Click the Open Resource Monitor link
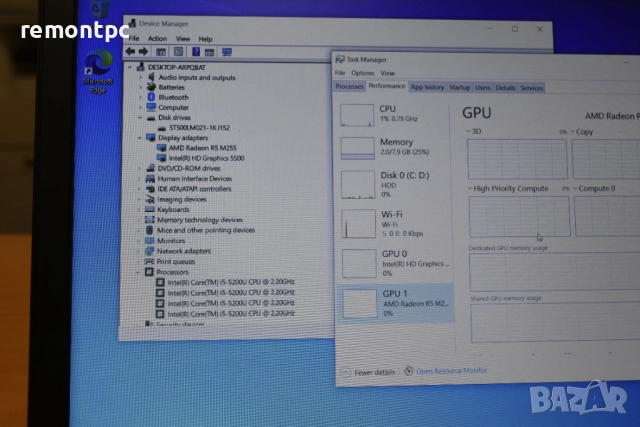The width and height of the screenshot is (640, 427). 451,371
